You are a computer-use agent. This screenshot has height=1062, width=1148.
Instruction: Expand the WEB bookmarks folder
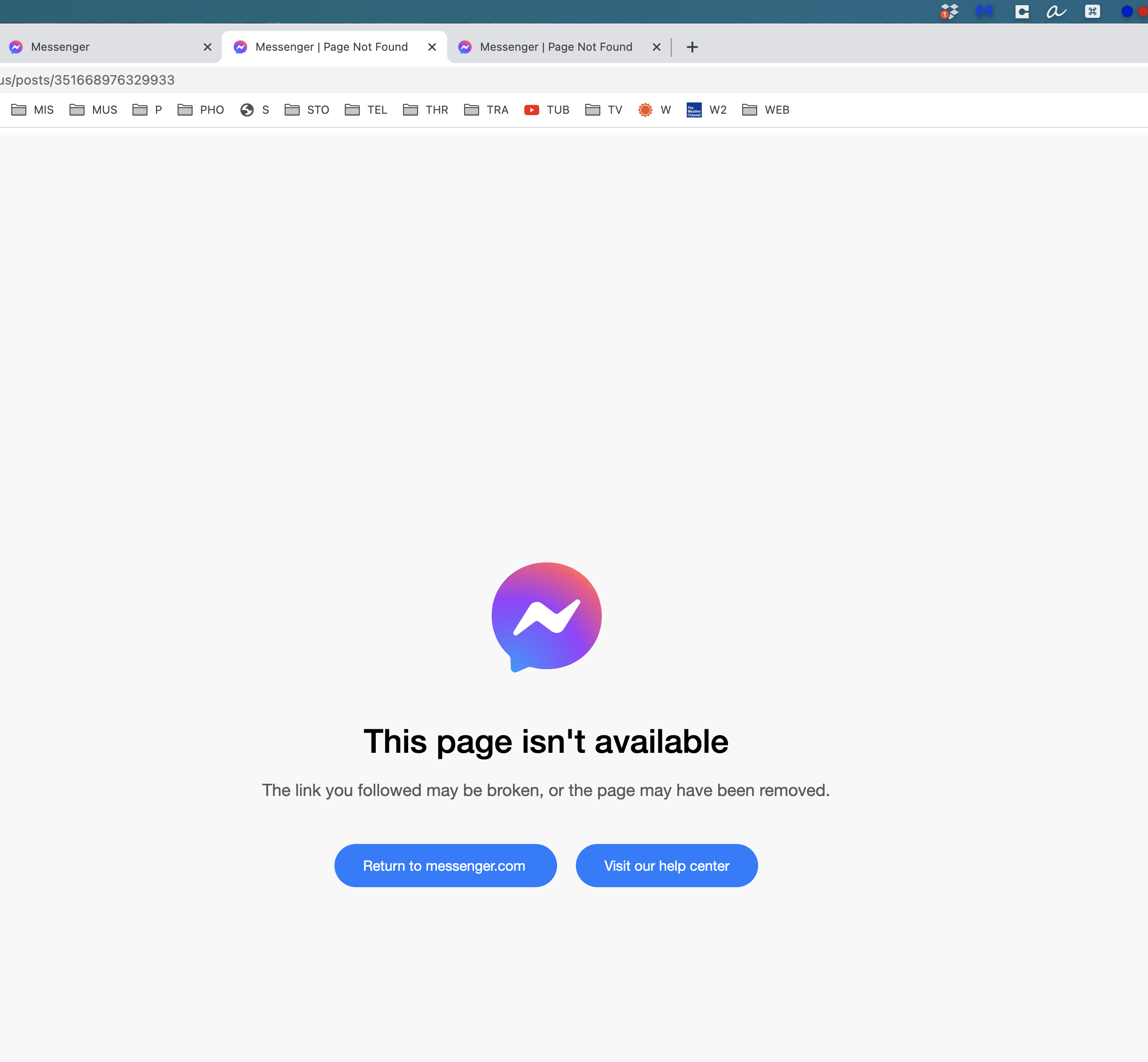coord(766,110)
